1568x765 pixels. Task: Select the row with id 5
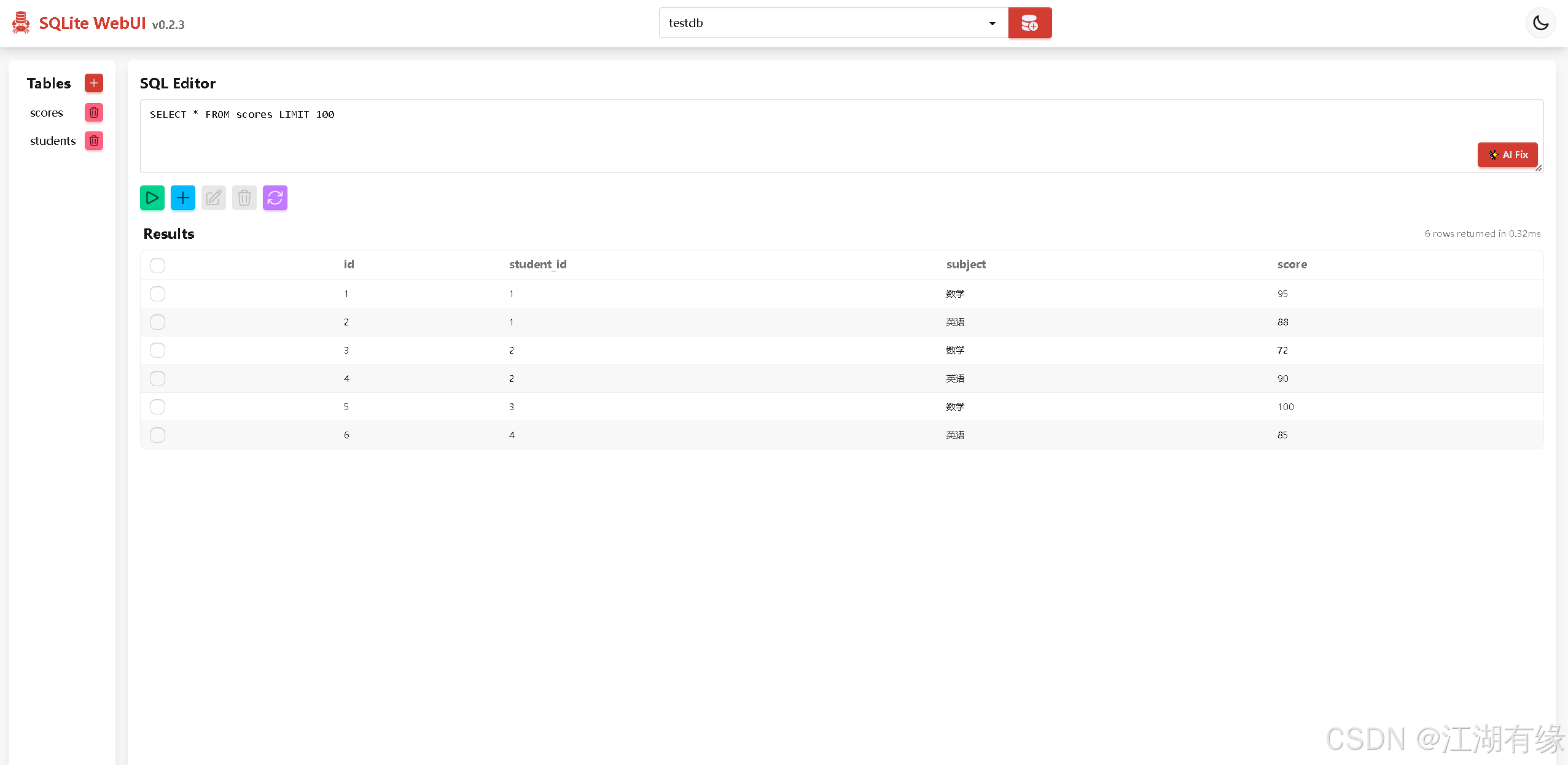(x=158, y=406)
